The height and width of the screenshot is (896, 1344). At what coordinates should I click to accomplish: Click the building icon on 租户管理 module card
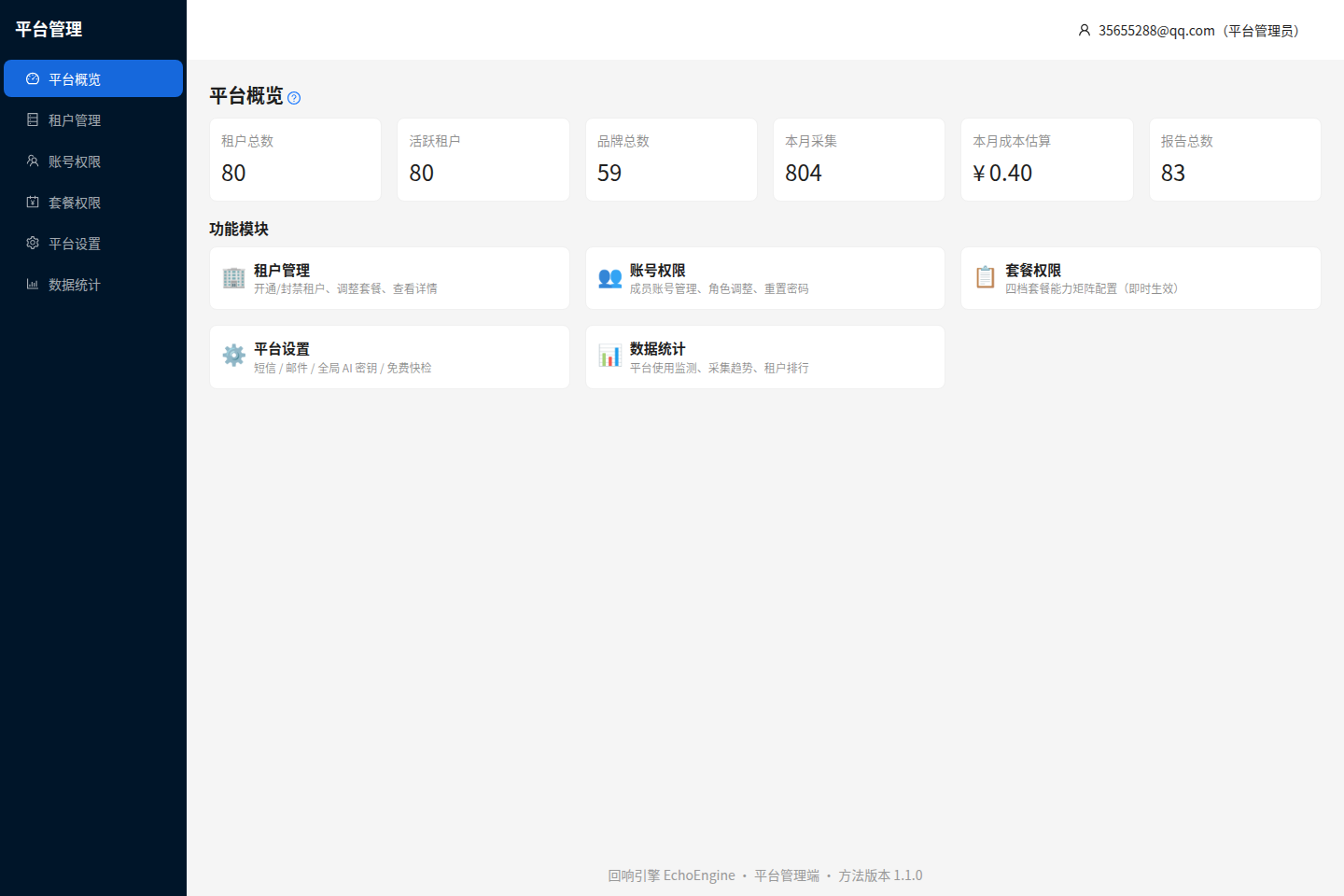pyautogui.click(x=234, y=277)
